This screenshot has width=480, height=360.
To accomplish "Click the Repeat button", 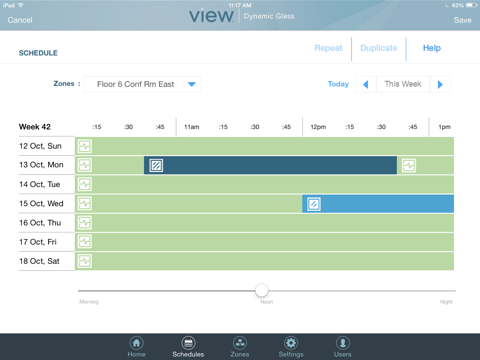I will pyautogui.click(x=328, y=48).
